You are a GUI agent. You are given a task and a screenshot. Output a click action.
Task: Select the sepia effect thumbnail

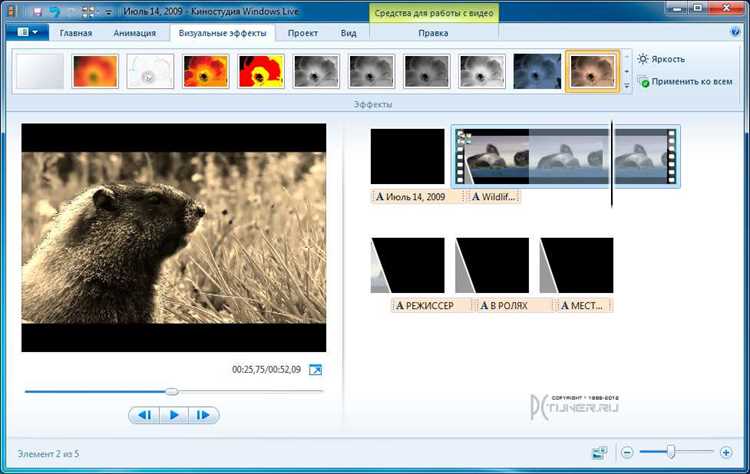(593, 71)
